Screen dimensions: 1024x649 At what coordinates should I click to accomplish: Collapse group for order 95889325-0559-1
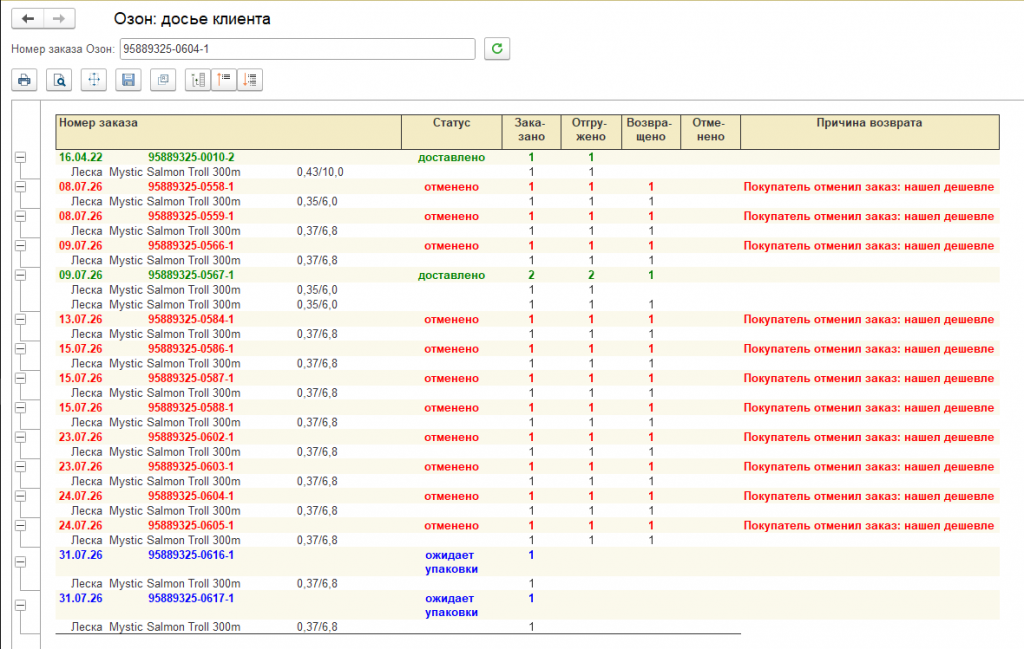point(21,216)
